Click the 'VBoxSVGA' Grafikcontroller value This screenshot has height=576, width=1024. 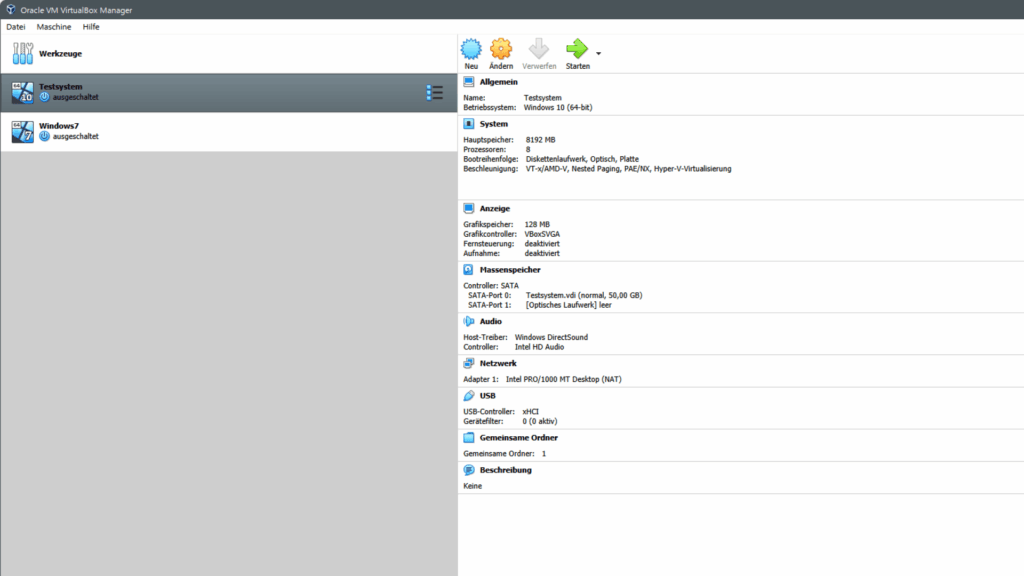point(542,234)
